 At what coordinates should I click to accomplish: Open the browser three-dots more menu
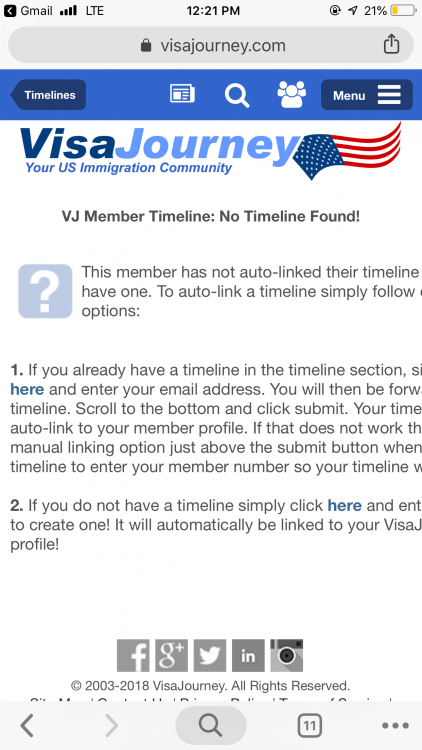395,726
